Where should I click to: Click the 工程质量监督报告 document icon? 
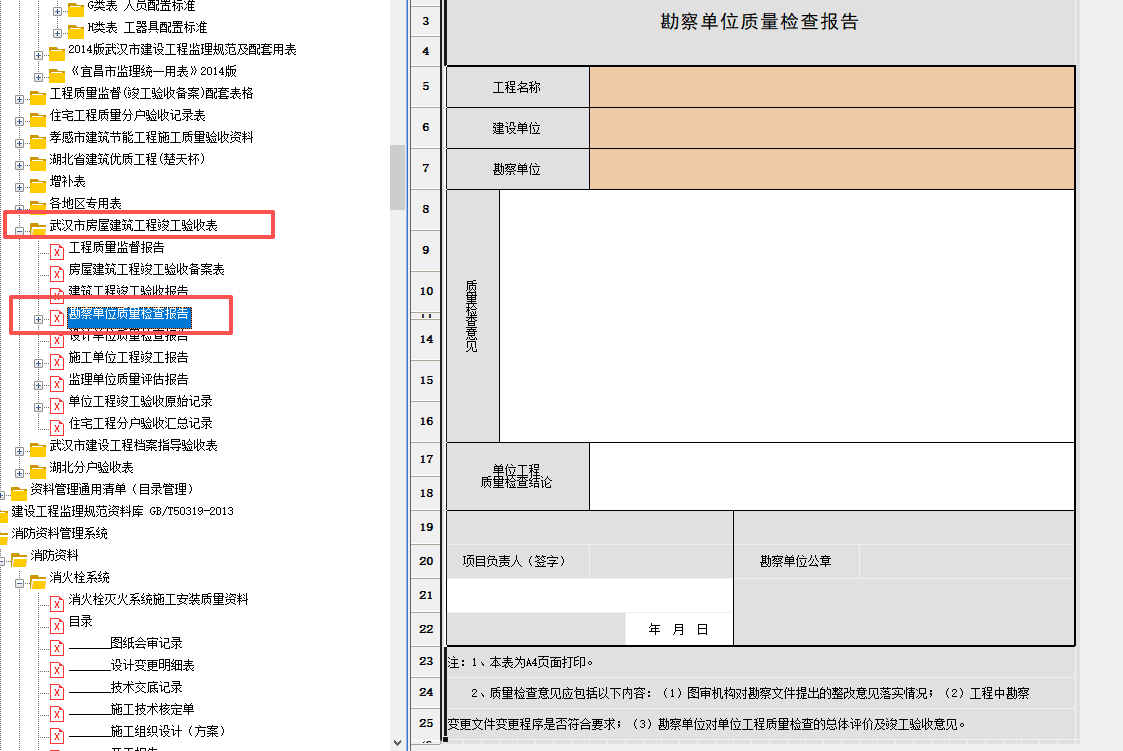click(x=57, y=248)
